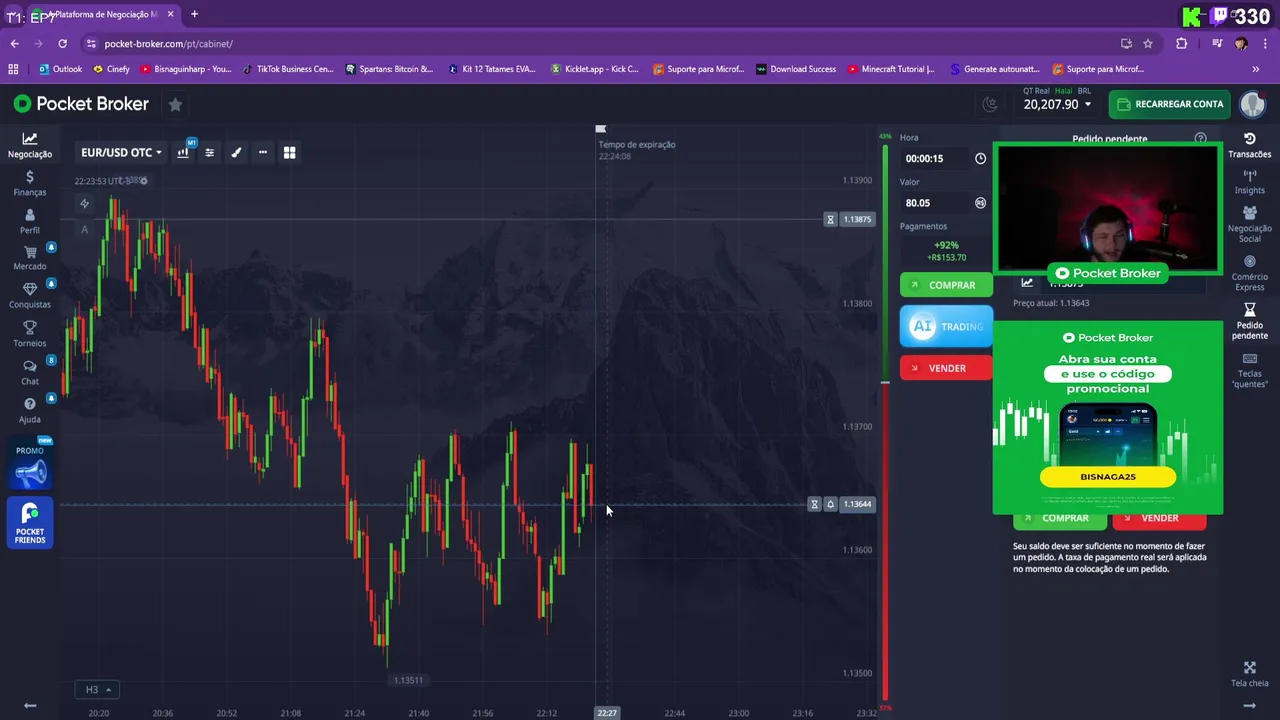This screenshot has width=1280, height=720.
Task: Open the Outlook bookmark
Action: tap(60, 69)
